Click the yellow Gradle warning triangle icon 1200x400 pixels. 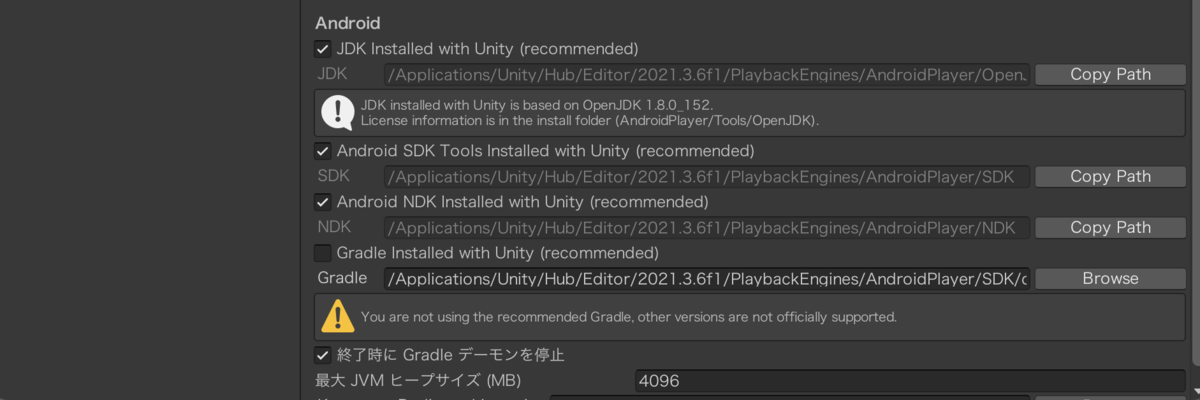(x=338, y=317)
